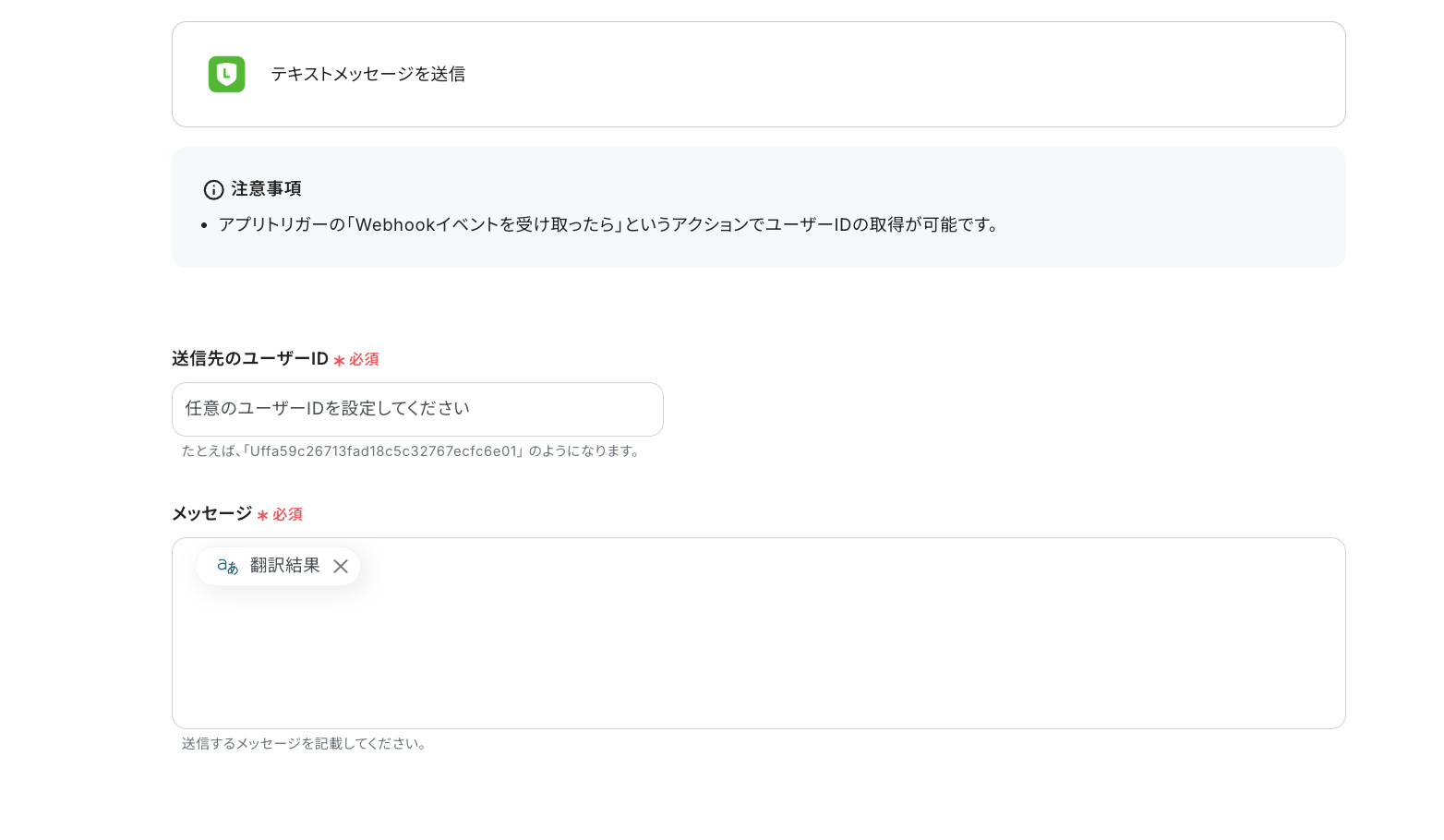Screen dimensions: 1444x840
Task: Select the 注意事項 notice panel
Action: (x=758, y=207)
